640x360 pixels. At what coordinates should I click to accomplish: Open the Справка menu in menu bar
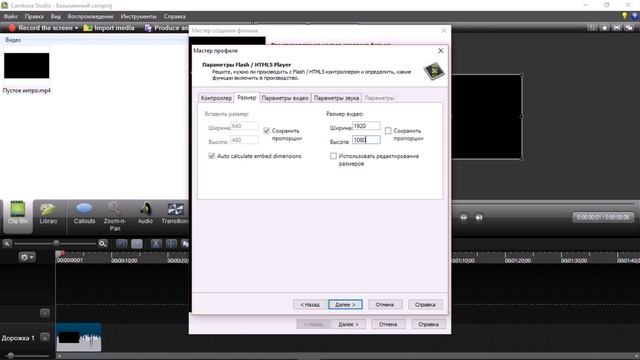[x=175, y=16]
